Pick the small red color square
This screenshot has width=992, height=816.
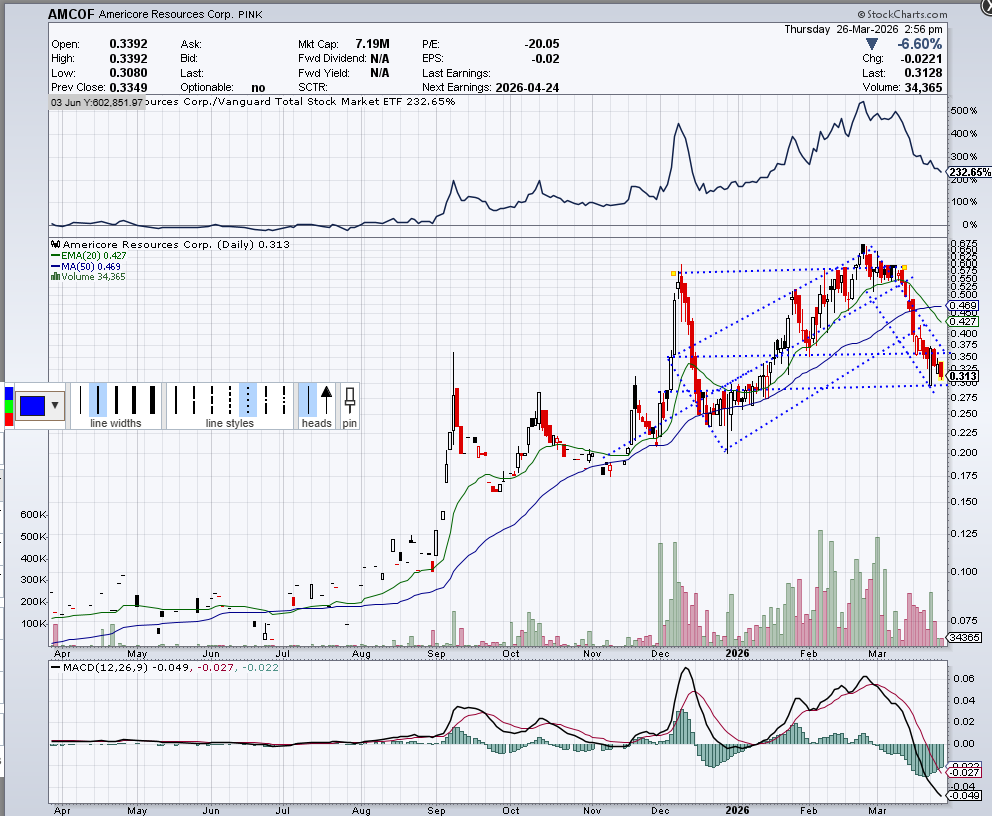pyautogui.click(x=9, y=419)
